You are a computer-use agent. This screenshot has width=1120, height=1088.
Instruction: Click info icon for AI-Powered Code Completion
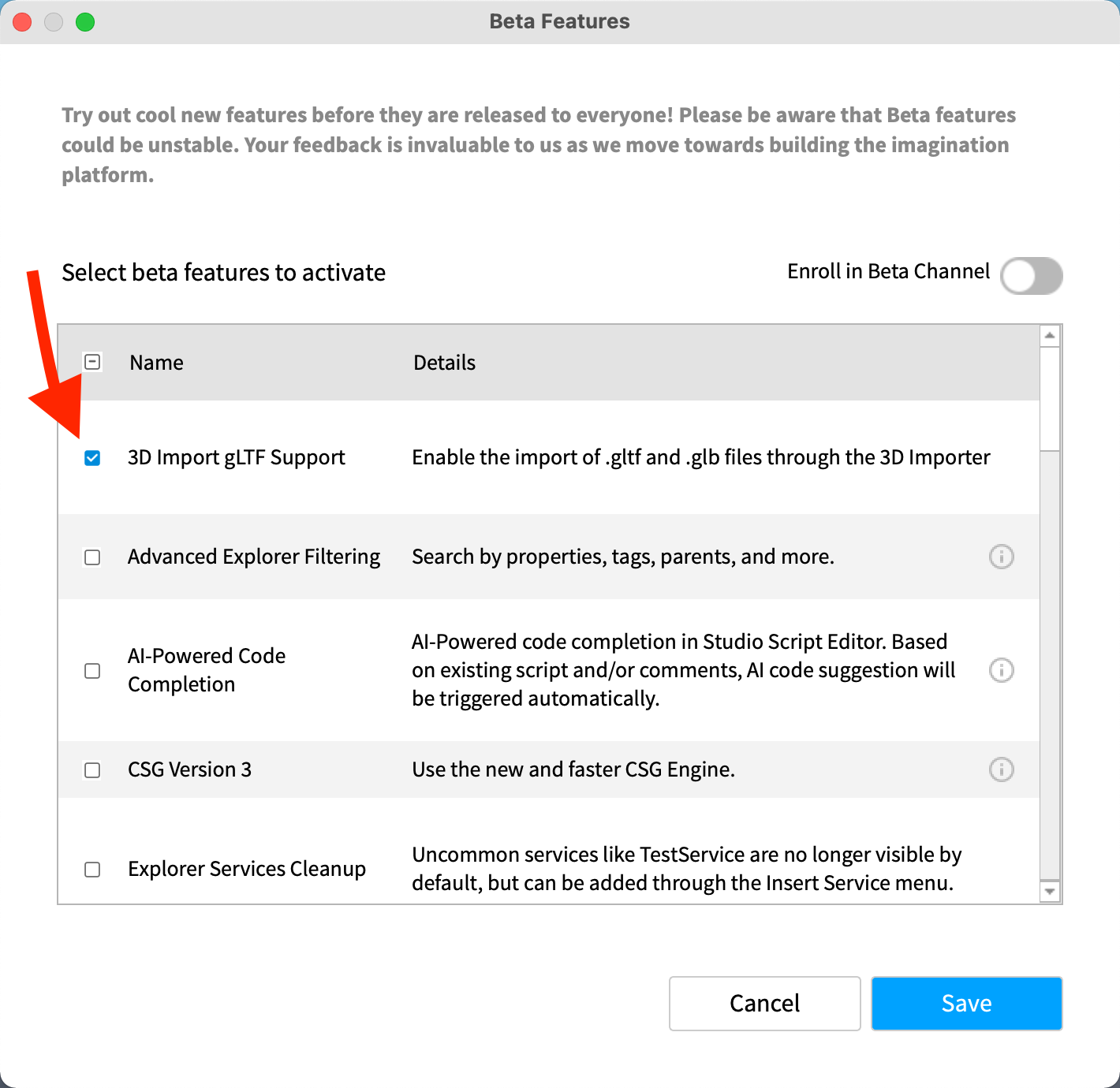click(x=1001, y=670)
